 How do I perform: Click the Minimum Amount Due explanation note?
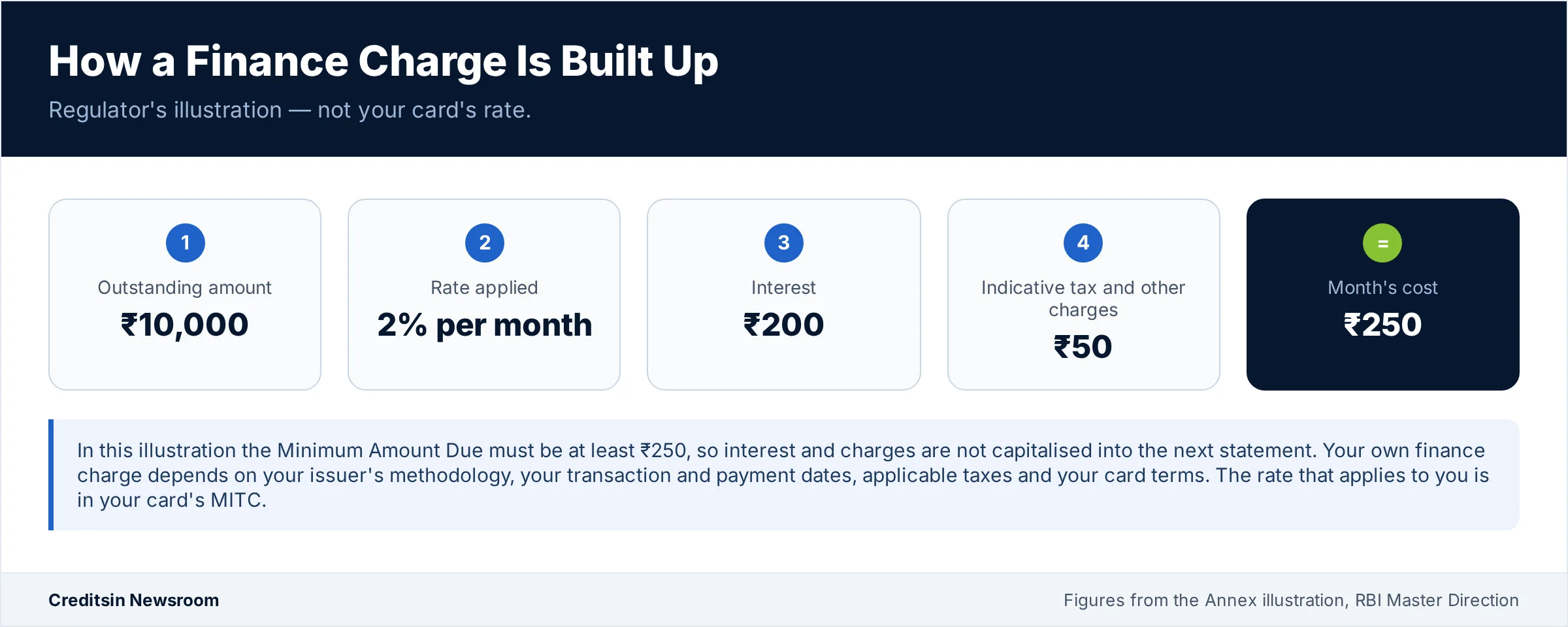point(783,475)
